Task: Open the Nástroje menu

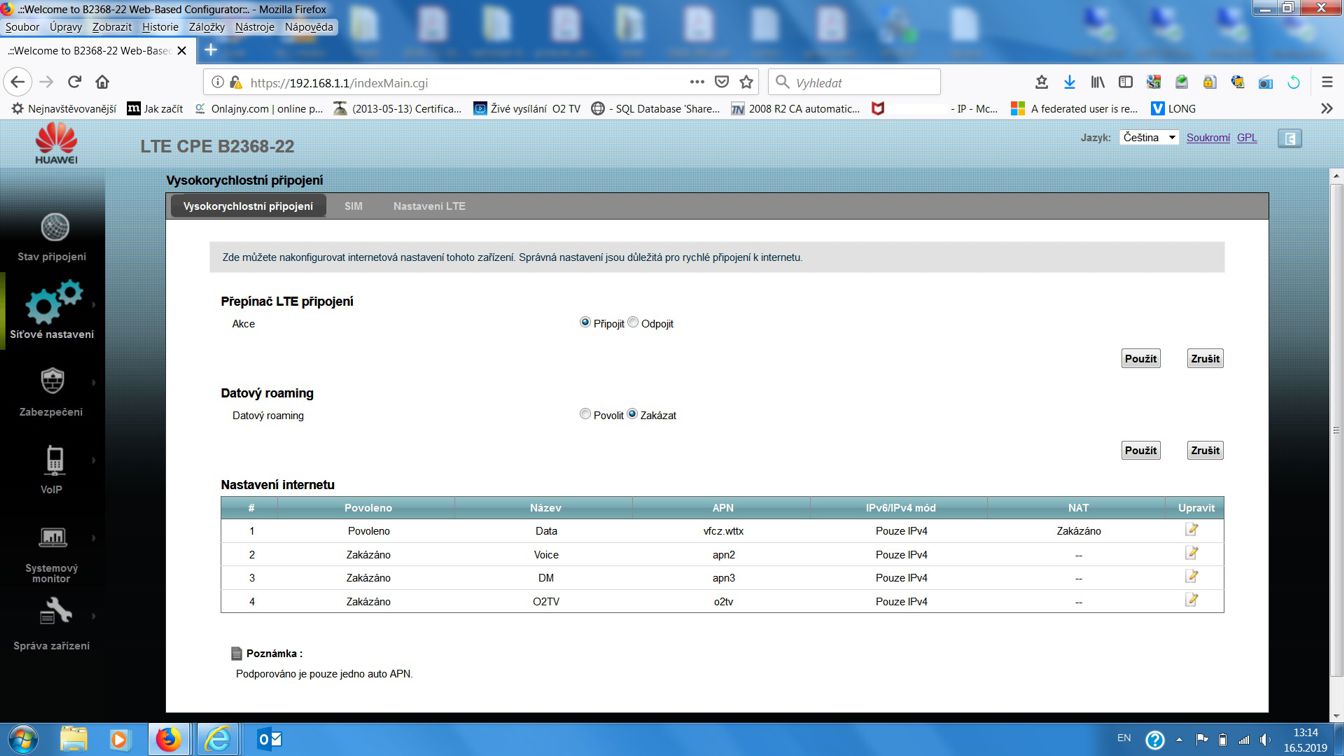Action: pyautogui.click(x=255, y=27)
